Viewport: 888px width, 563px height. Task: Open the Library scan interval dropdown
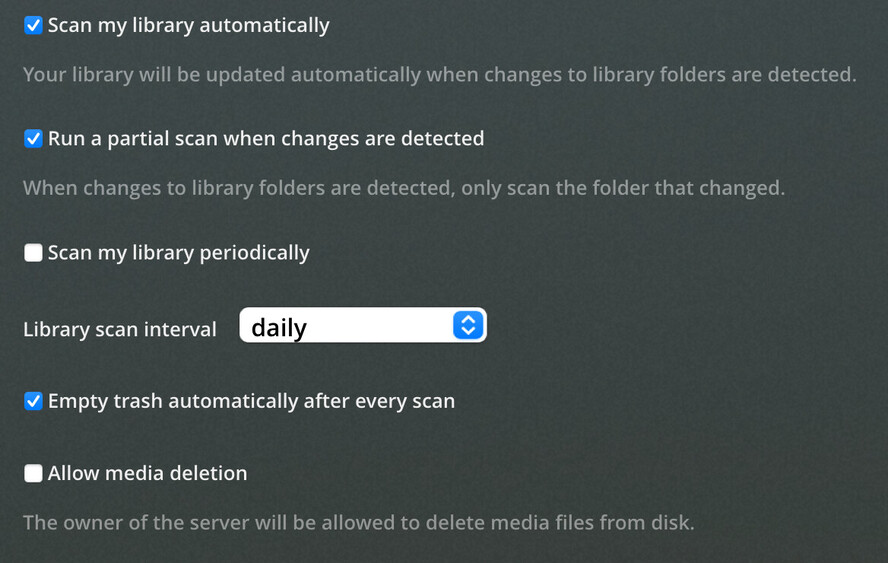coord(363,325)
